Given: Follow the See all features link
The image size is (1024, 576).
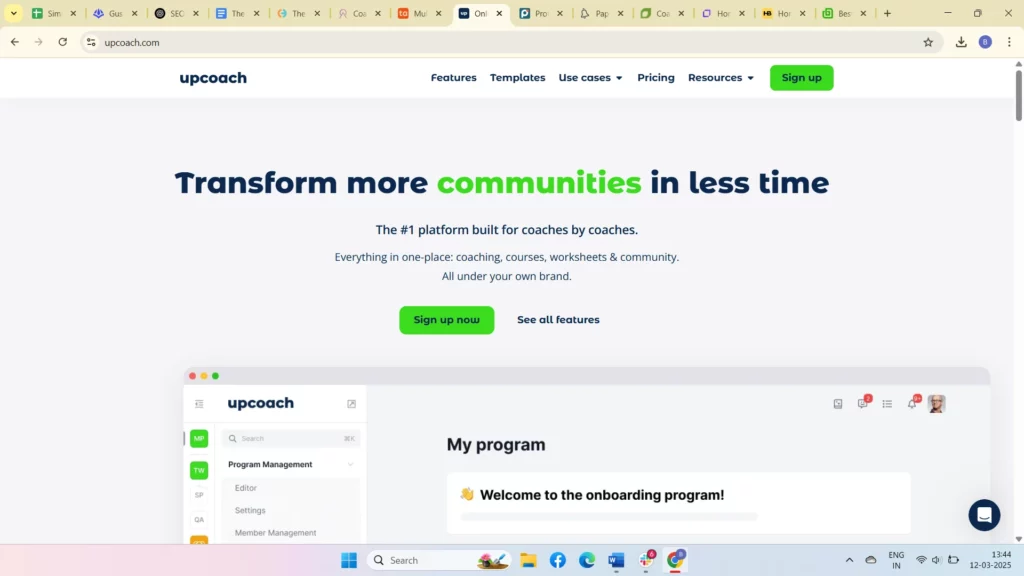Looking at the screenshot, I should point(558,320).
